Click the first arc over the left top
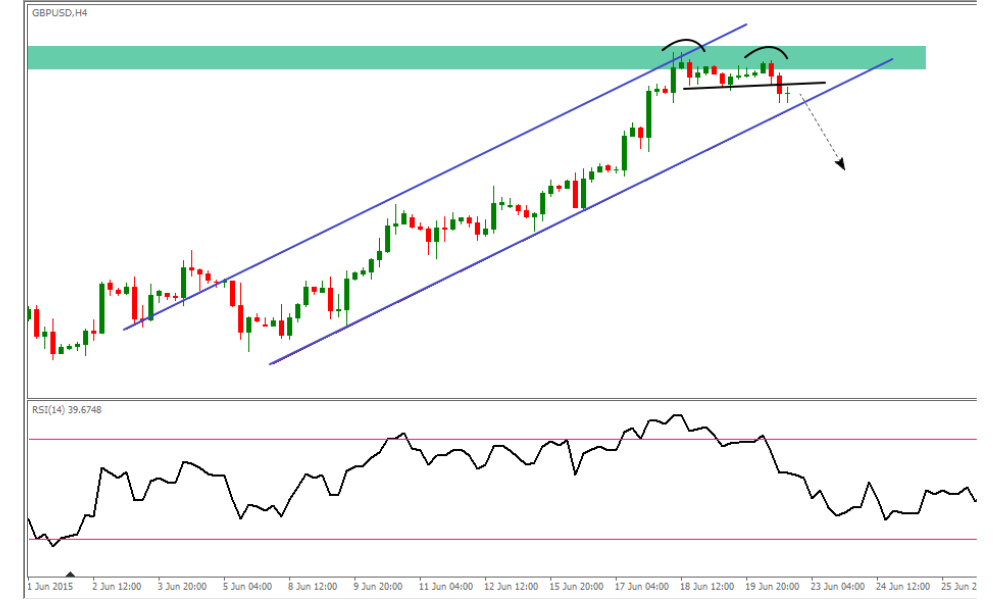1000x600 pixels. 683,43
